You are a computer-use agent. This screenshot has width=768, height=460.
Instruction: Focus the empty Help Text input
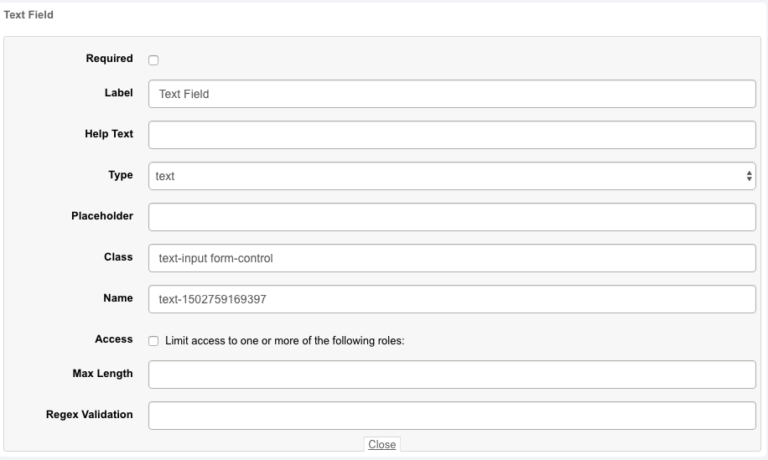pyautogui.click(x=451, y=135)
